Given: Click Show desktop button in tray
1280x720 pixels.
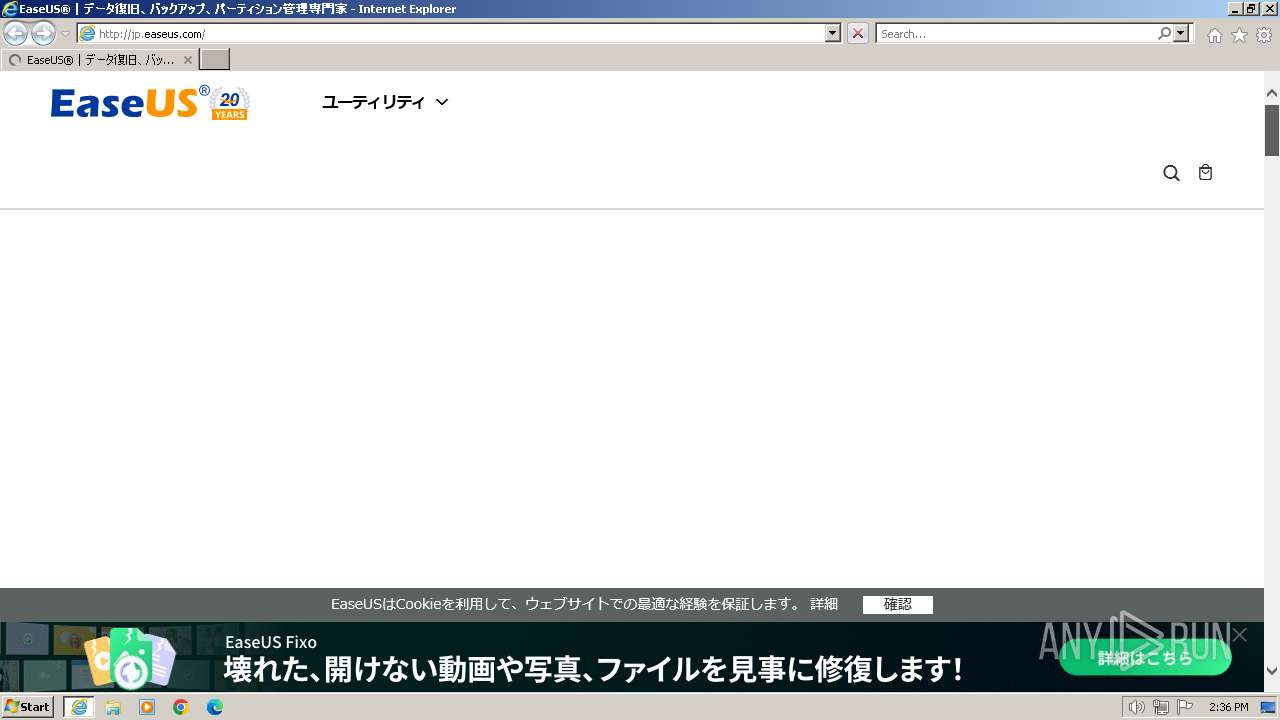Looking at the screenshot, I should [x=1268, y=707].
